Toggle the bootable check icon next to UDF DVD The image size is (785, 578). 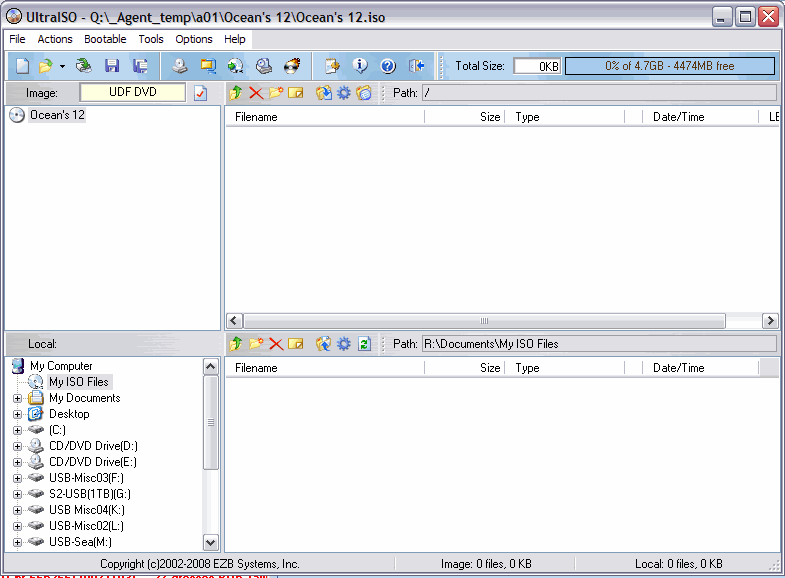tap(200, 93)
